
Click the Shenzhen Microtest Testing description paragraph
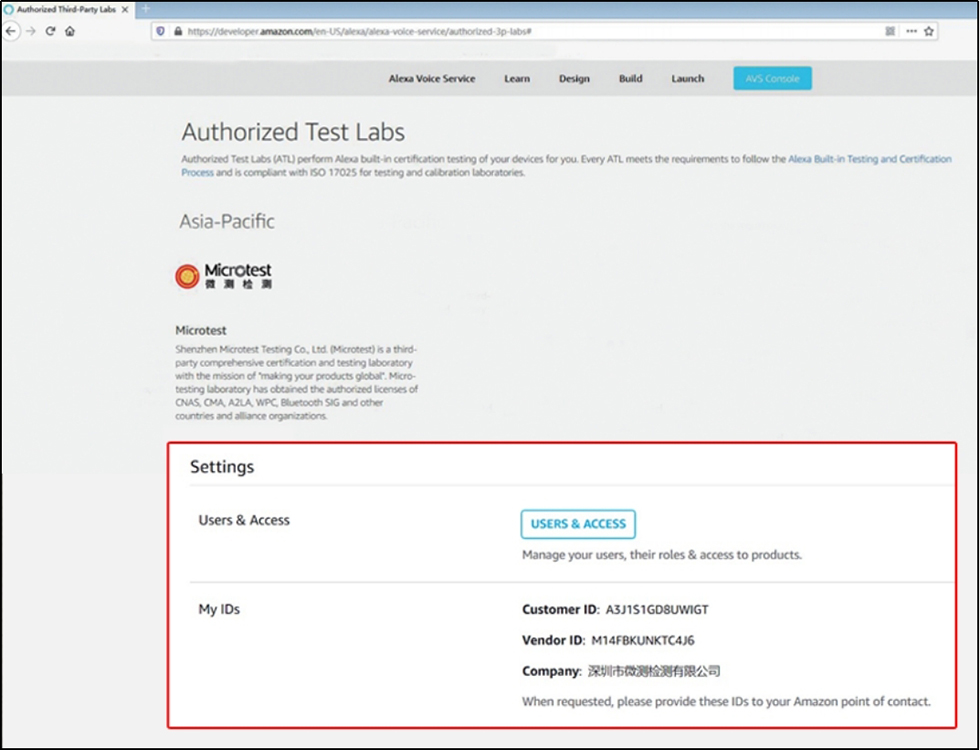coord(297,382)
